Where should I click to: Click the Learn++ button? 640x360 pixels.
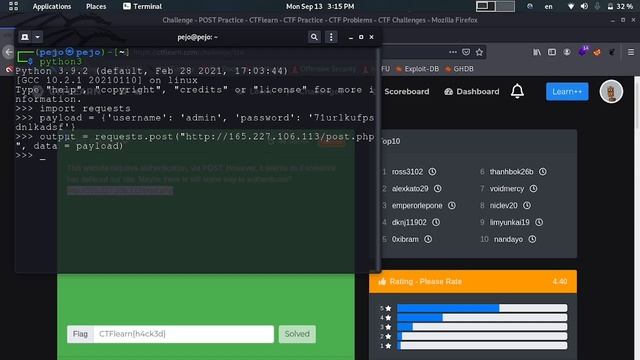point(567,91)
